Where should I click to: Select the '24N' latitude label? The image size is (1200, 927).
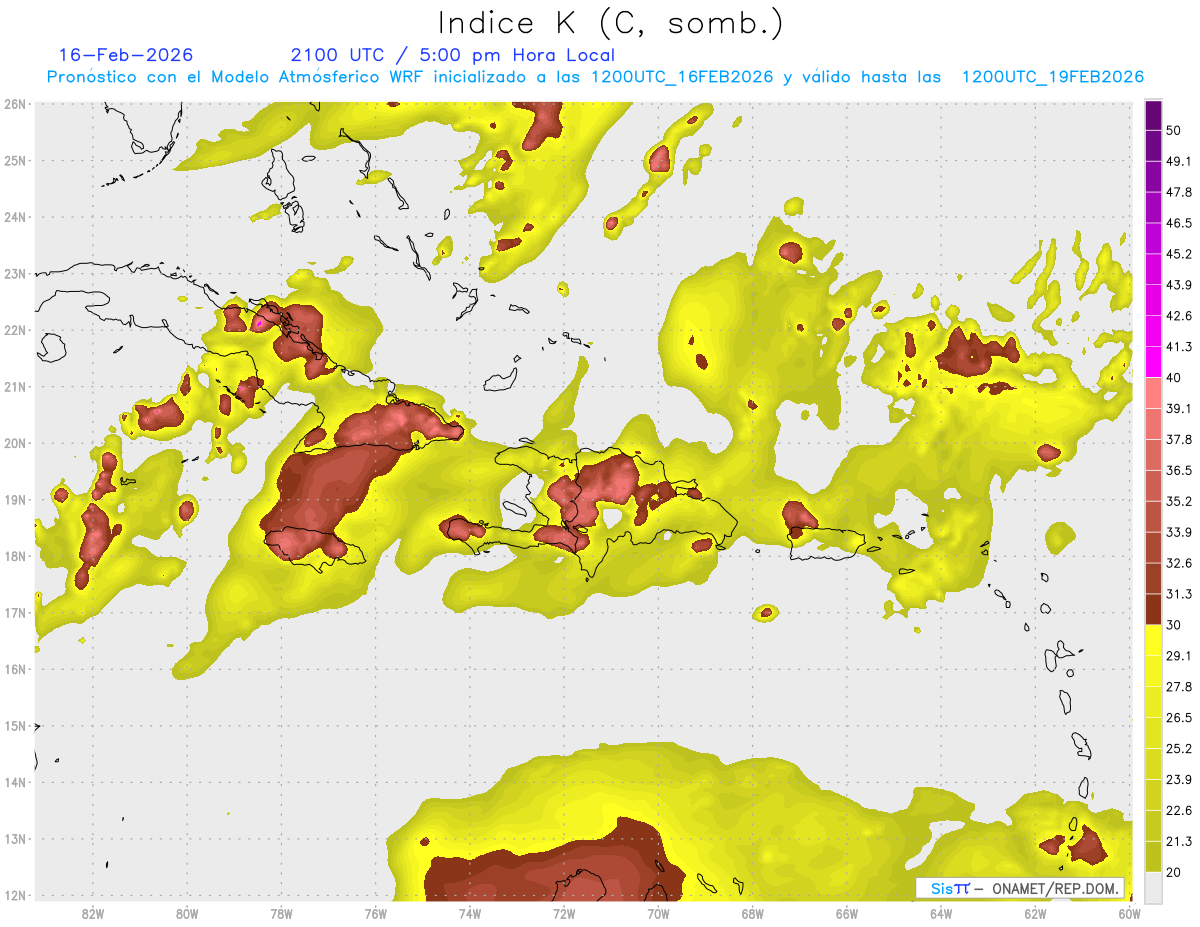pos(15,217)
